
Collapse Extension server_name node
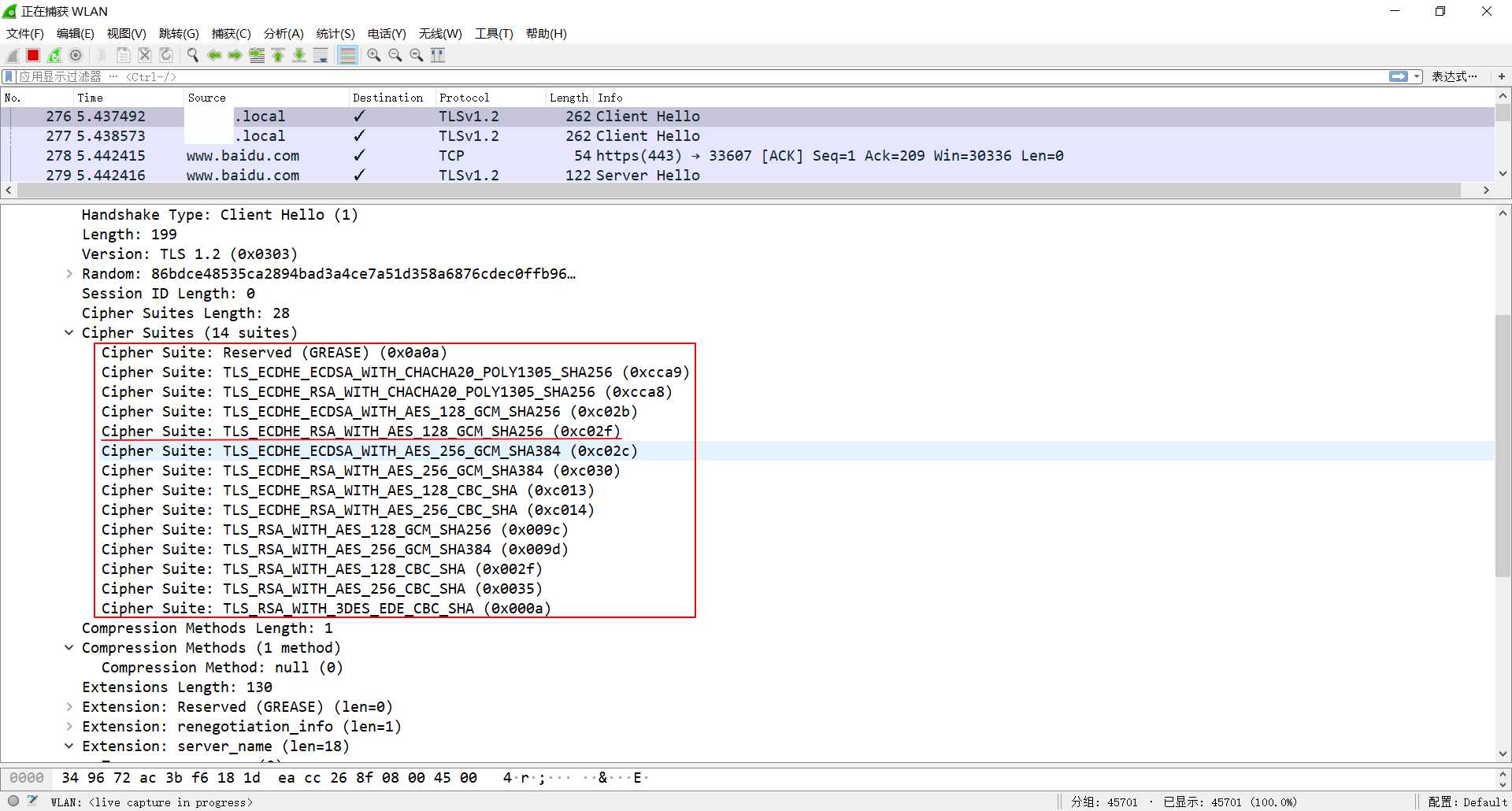(69, 746)
